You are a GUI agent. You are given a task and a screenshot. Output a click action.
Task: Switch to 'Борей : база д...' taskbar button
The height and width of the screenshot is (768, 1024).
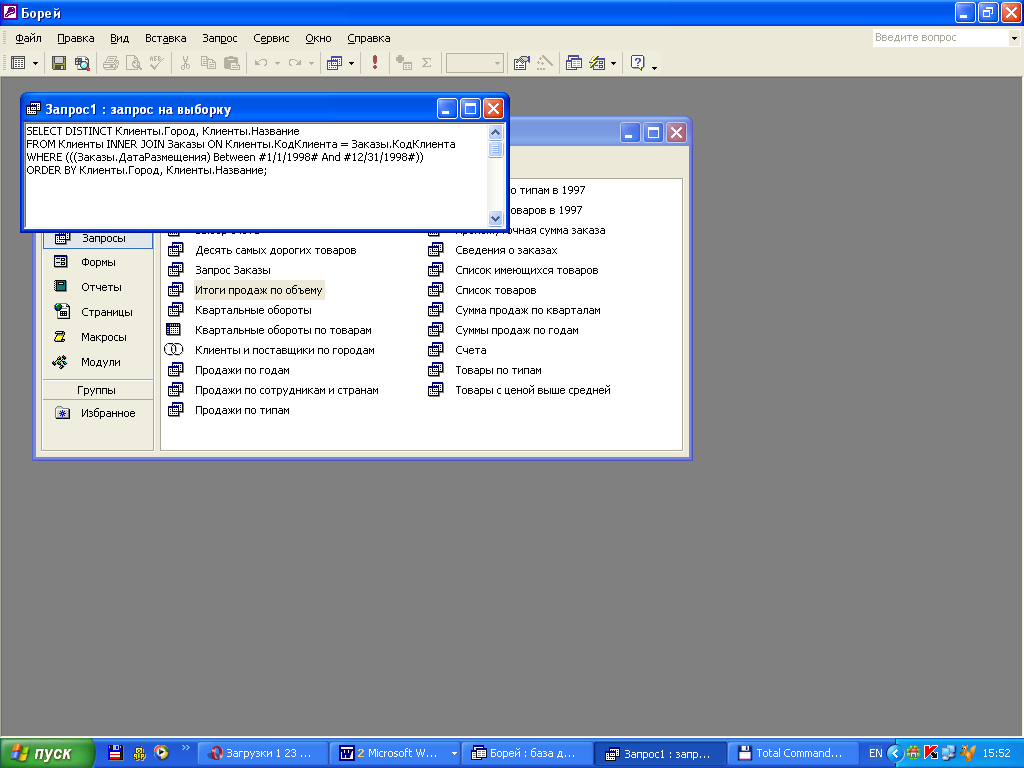tap(527, 753)
